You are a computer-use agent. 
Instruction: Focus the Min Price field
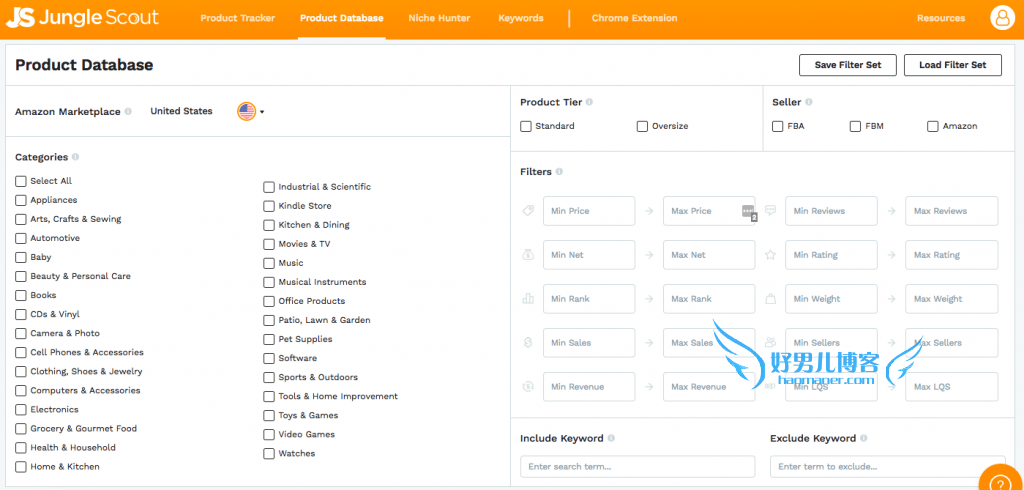coord(589,211)
